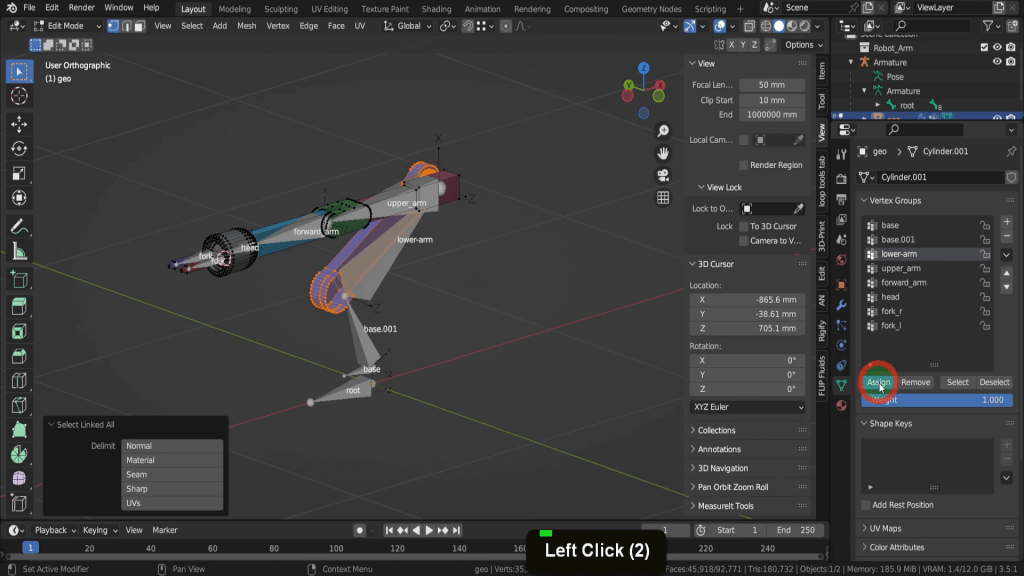Enable Lock To 3D Cursor checkbox

pyautogui.click(x=744, y=226)
